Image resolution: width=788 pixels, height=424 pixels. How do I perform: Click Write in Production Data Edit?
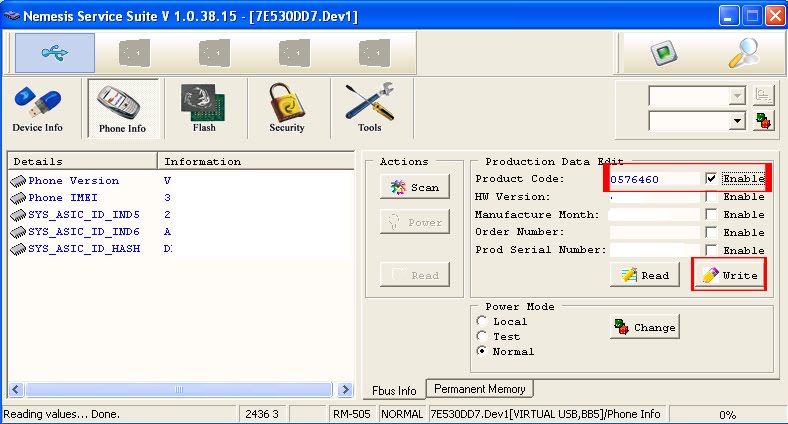click(x=729, y=275)
